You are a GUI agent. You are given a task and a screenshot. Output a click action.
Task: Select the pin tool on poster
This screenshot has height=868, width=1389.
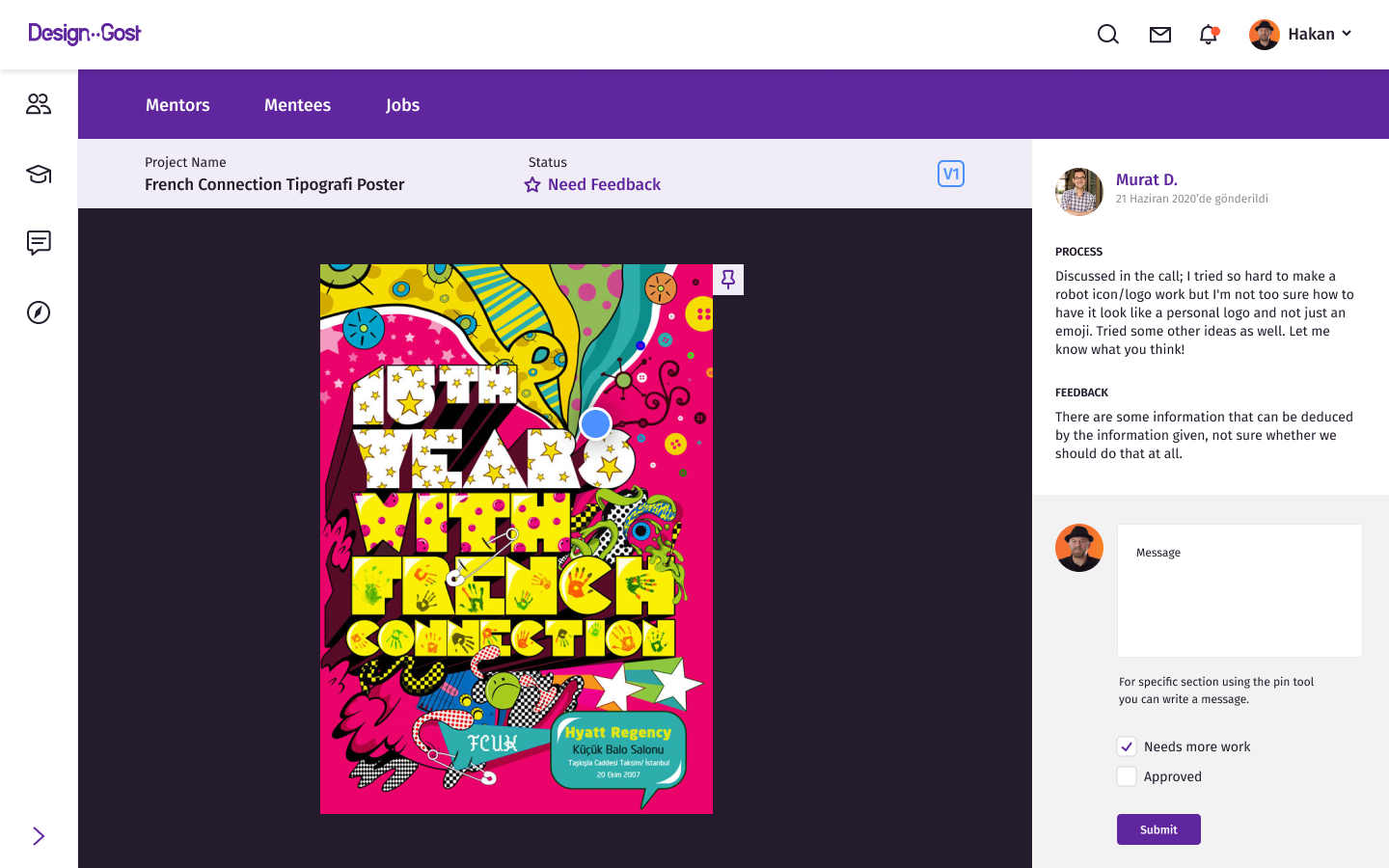click(x=728, y=280)
